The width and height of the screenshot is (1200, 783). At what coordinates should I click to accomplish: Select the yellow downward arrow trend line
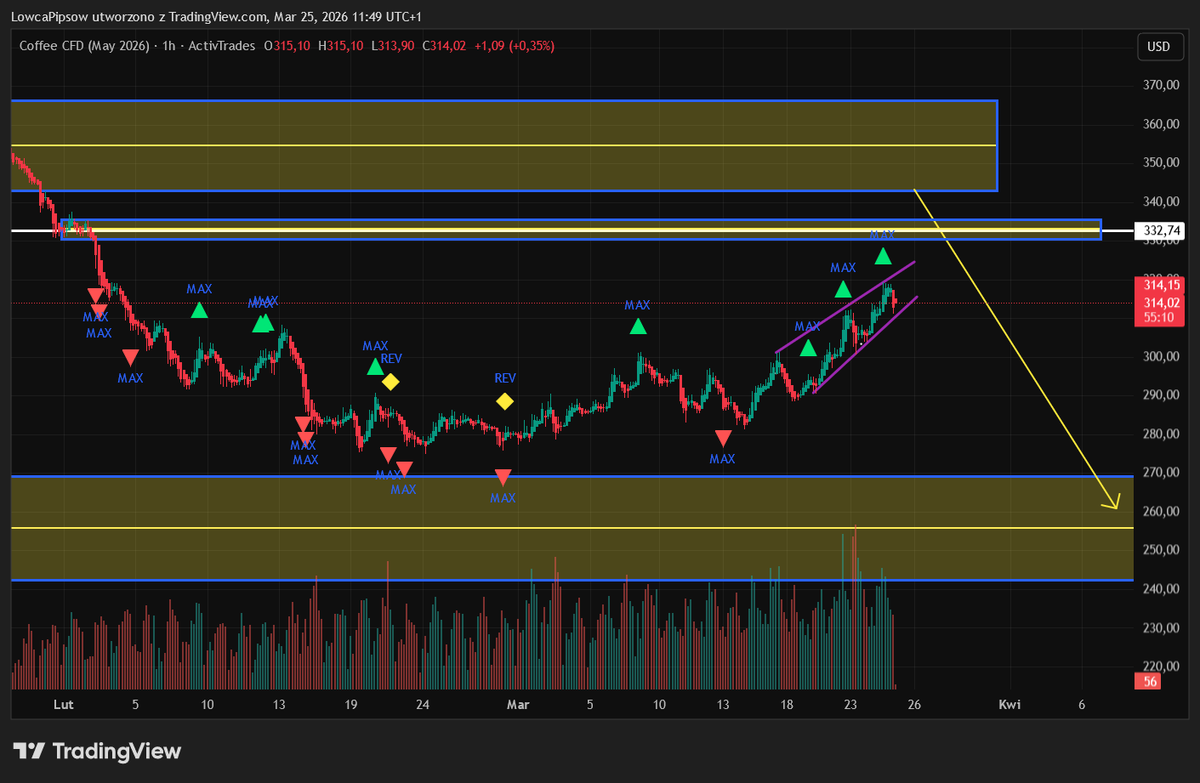(x=1016, y=348)
